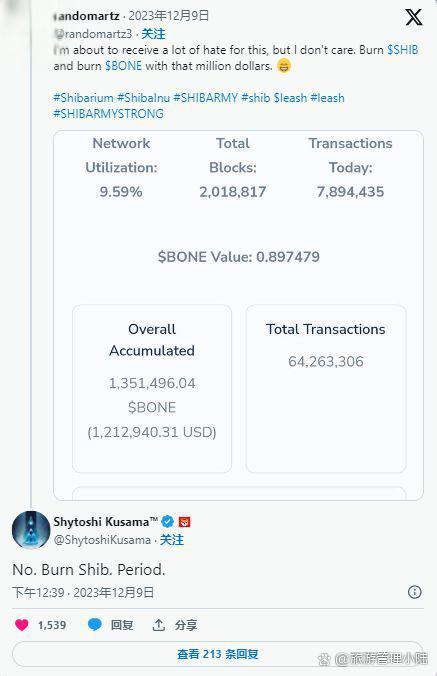
Task: Open Shytoshi Kusama's profile avatar
Action: tap(31, 530)
